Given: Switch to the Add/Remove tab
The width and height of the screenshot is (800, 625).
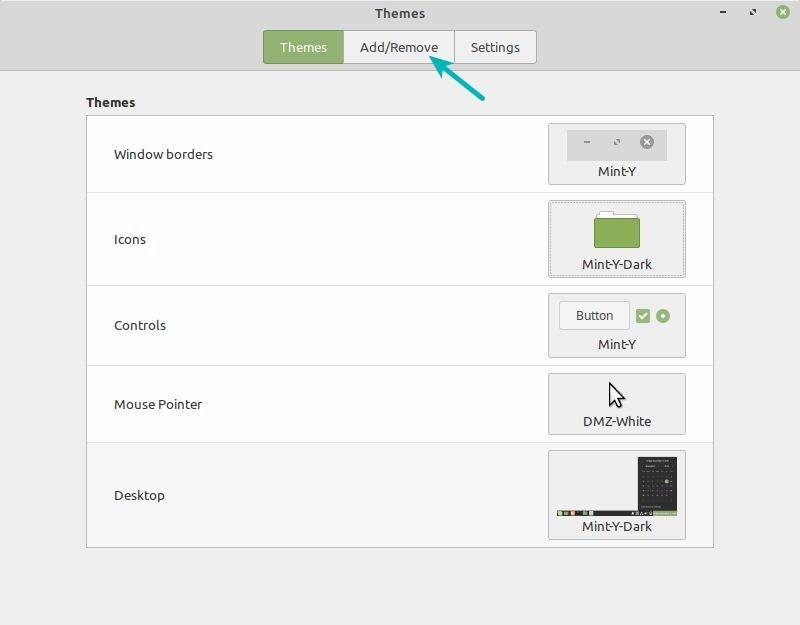Looking at the screenshot, I should pos(398,46).
